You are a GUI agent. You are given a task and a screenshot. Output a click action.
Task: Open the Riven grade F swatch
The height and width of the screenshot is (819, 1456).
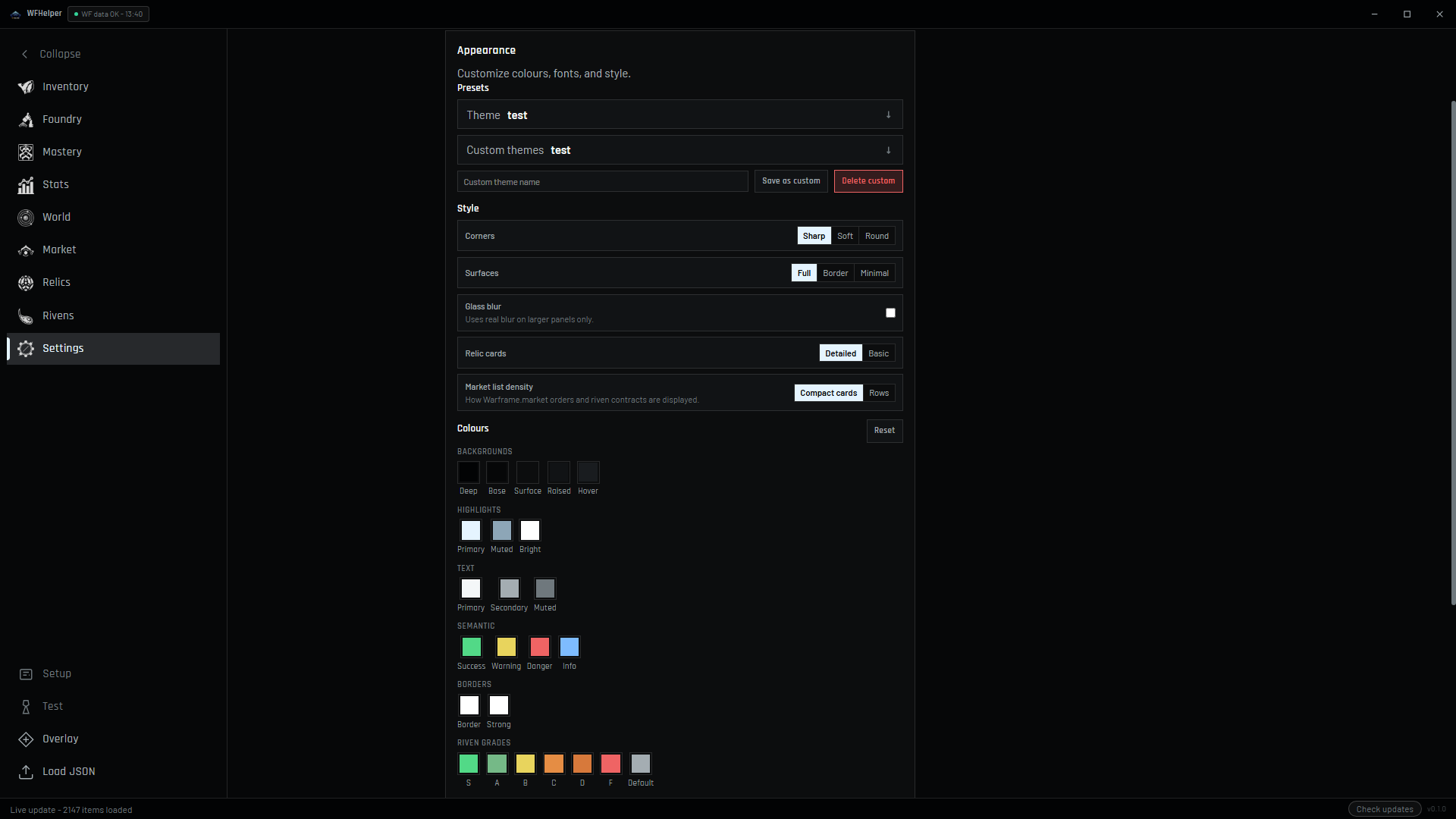610,764
